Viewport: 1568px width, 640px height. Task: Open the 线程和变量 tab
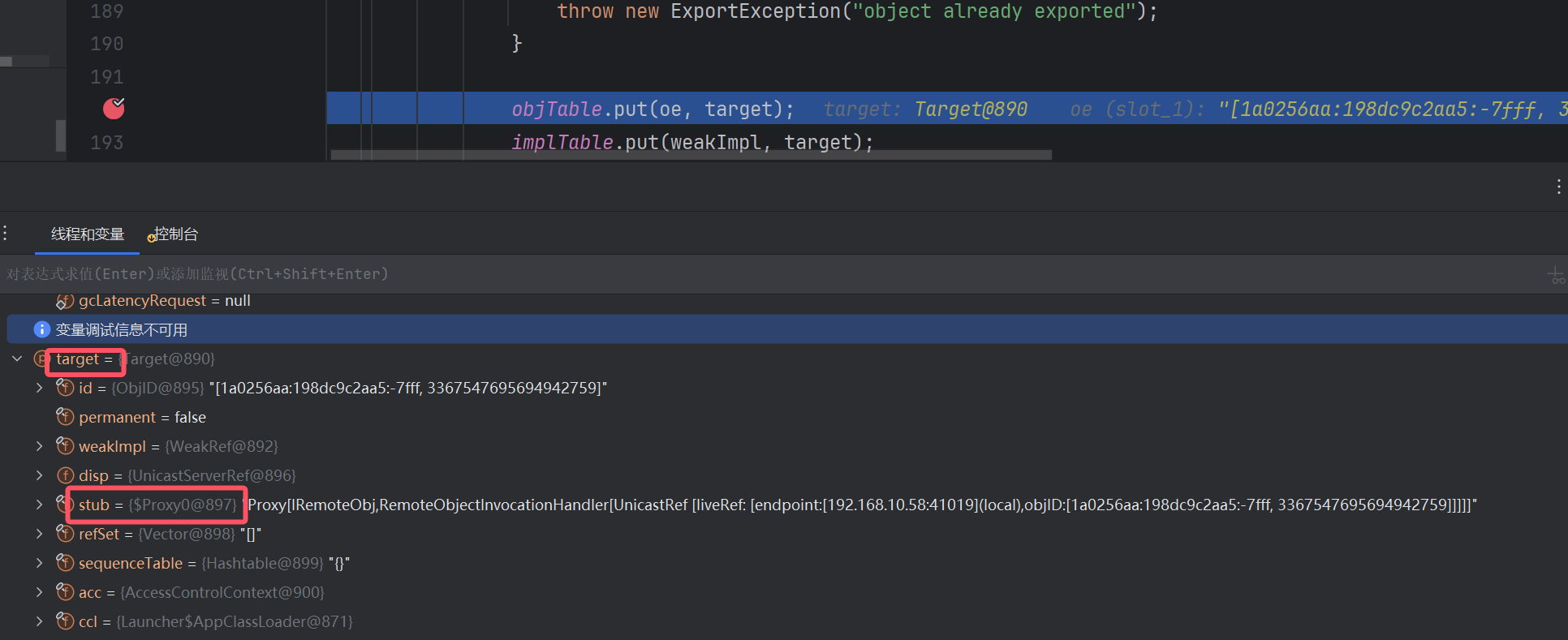88,234
